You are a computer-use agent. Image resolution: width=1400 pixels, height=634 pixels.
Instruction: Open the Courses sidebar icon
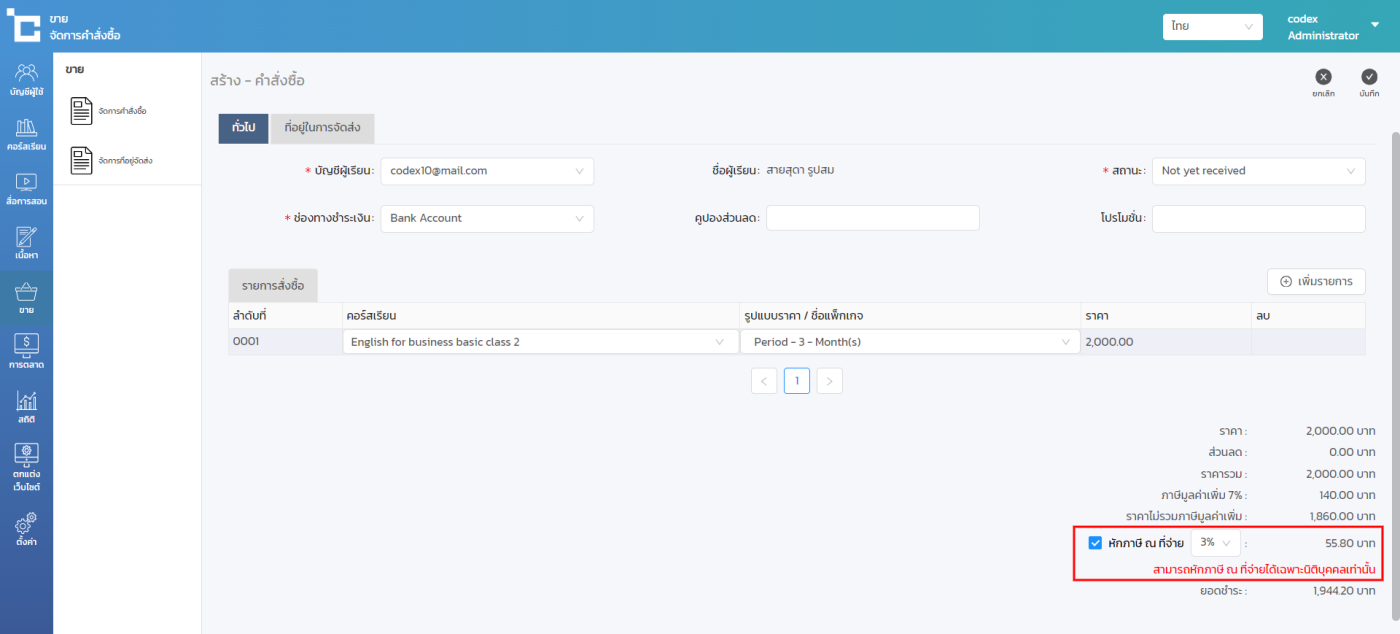26,133
